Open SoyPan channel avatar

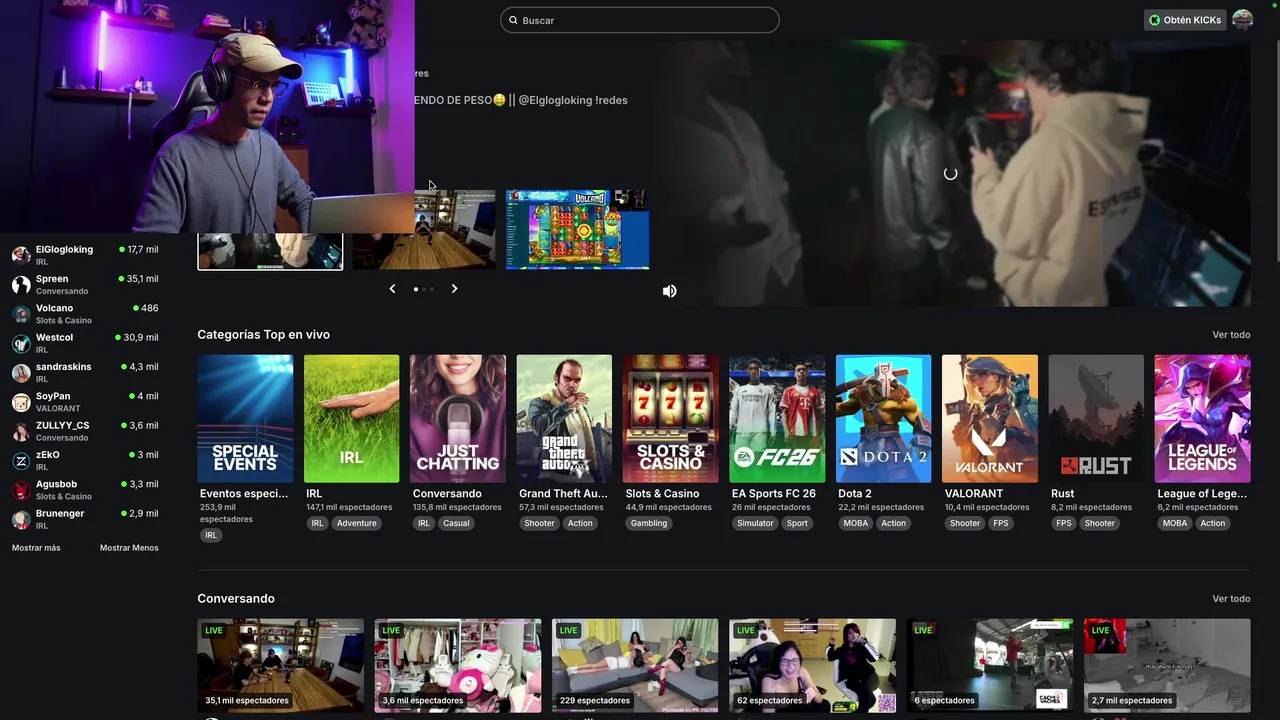pyautogui.click(x=21, y=402)
